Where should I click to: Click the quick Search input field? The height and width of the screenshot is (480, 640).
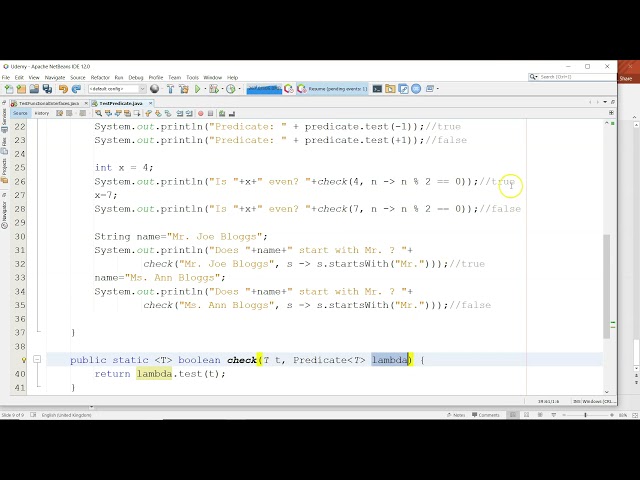click(576, 77)
